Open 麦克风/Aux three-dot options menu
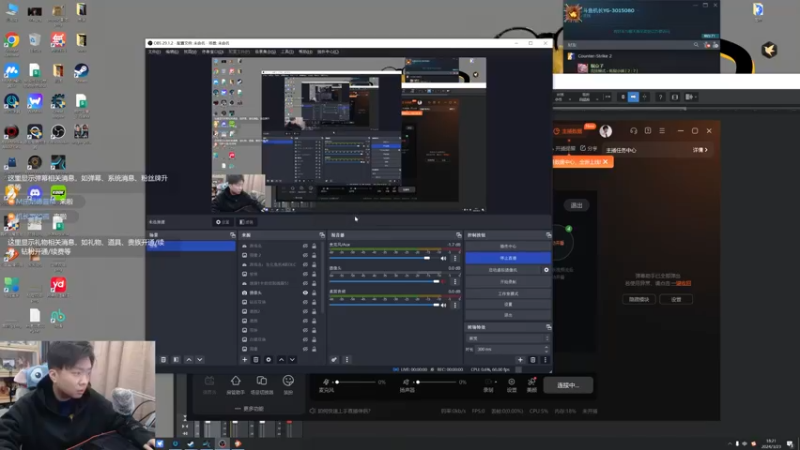The width and height of the screenshot is (800, 450). click(455, 258)
